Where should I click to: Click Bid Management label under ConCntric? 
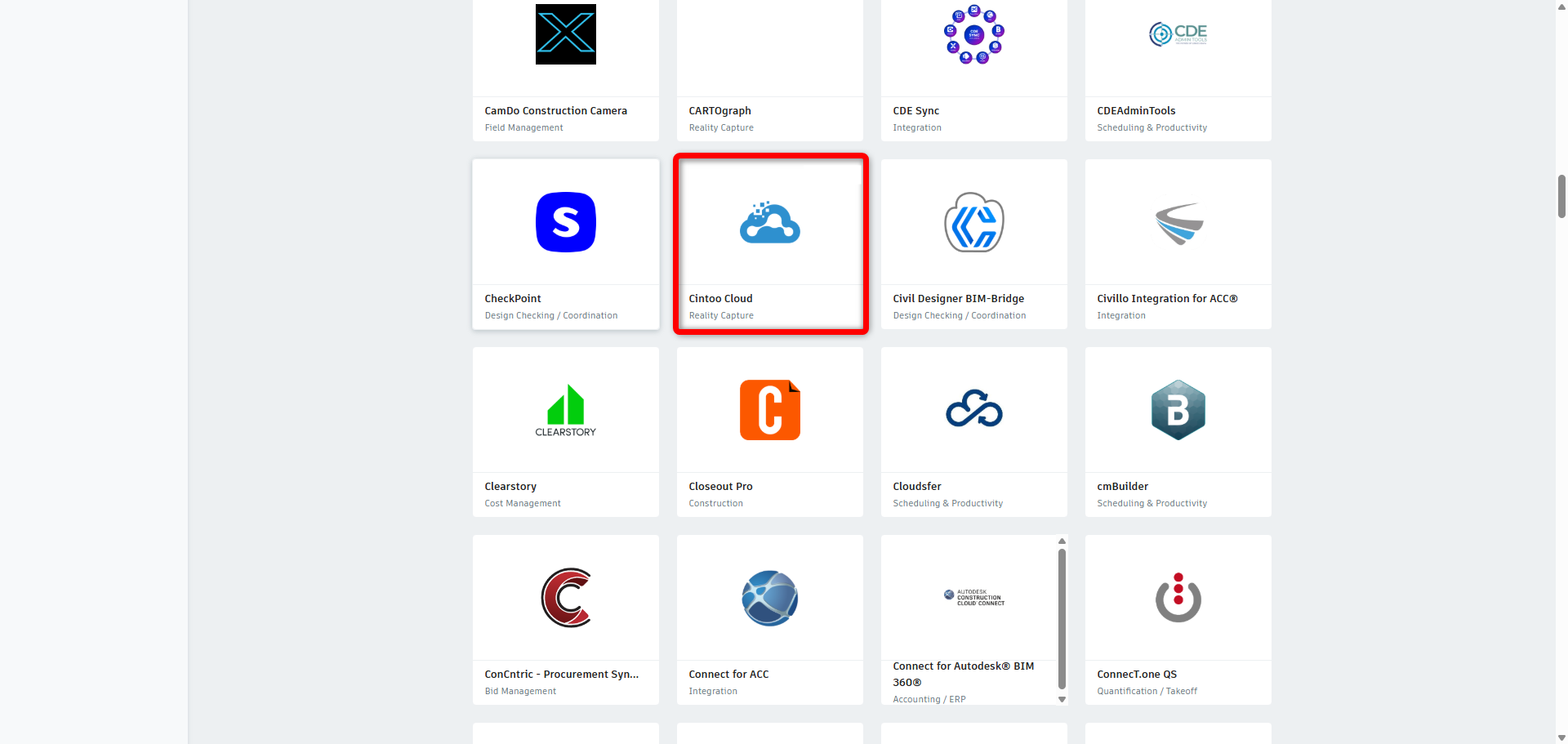point(520,692)
